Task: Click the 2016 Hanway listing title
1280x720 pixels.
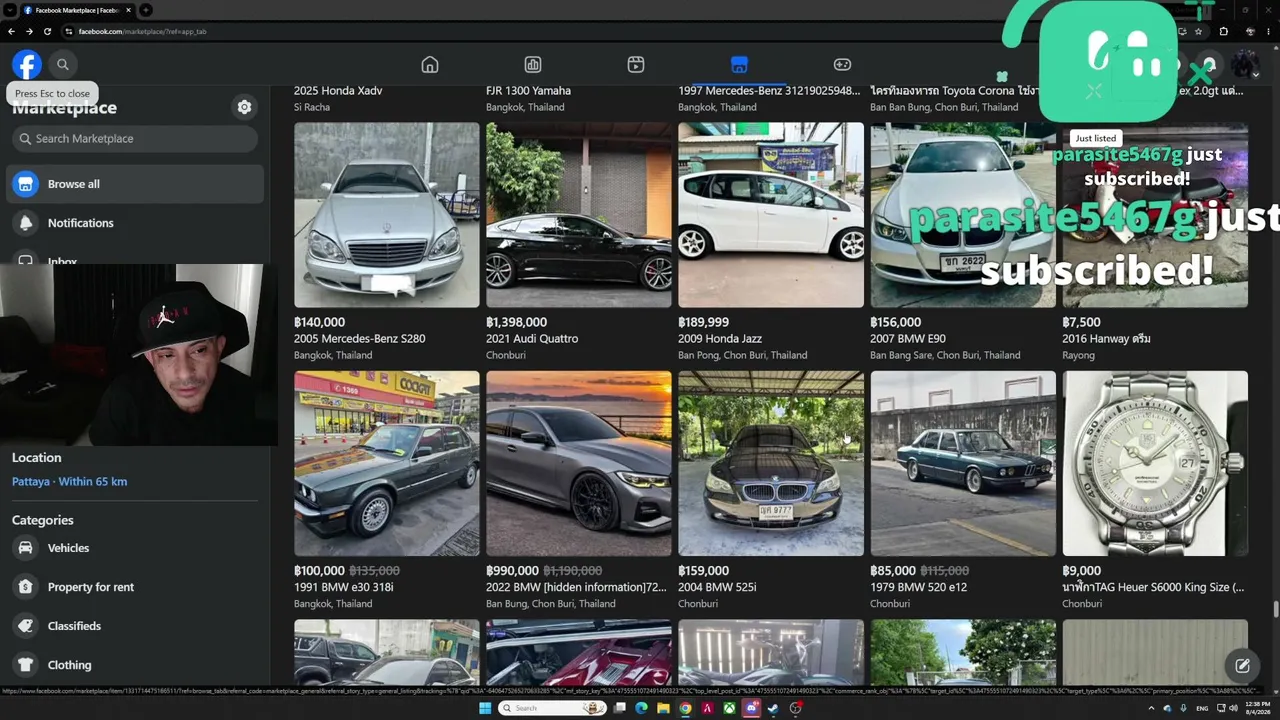Action: tap(1106, 338)
